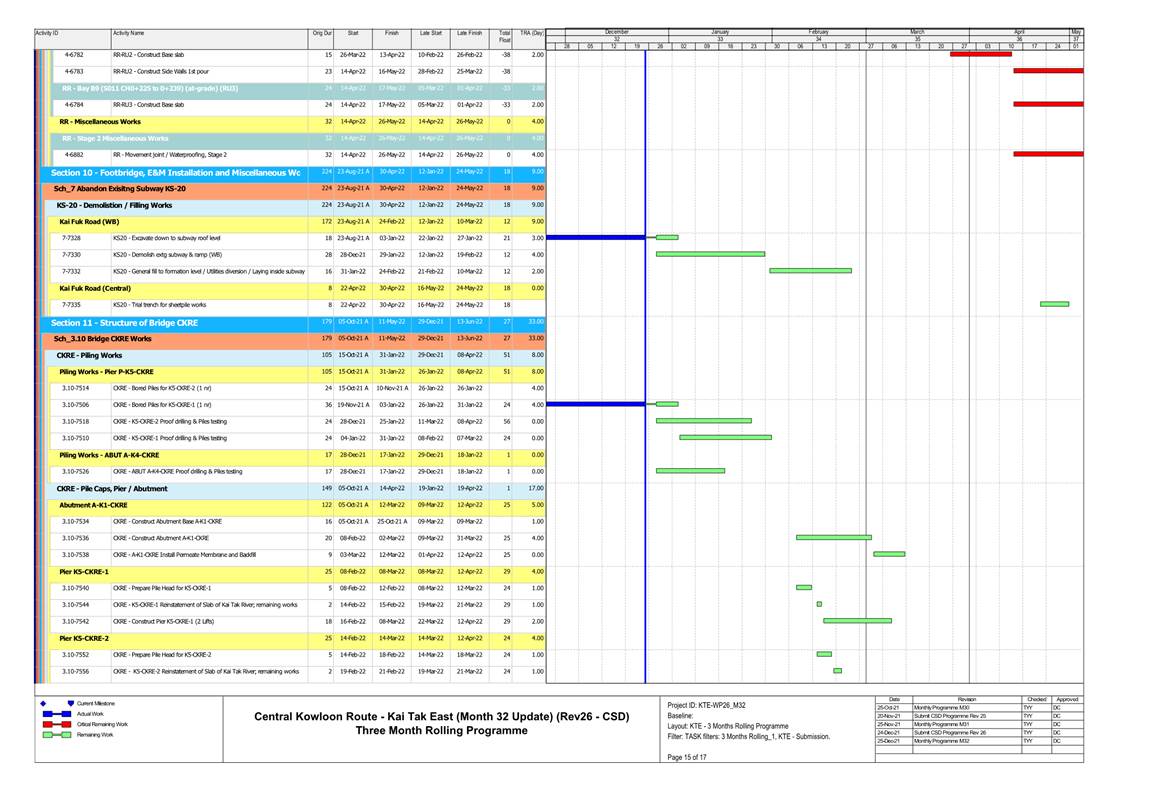Select the Pier K5-CKRE-2 group row

(x=84, y=637)
